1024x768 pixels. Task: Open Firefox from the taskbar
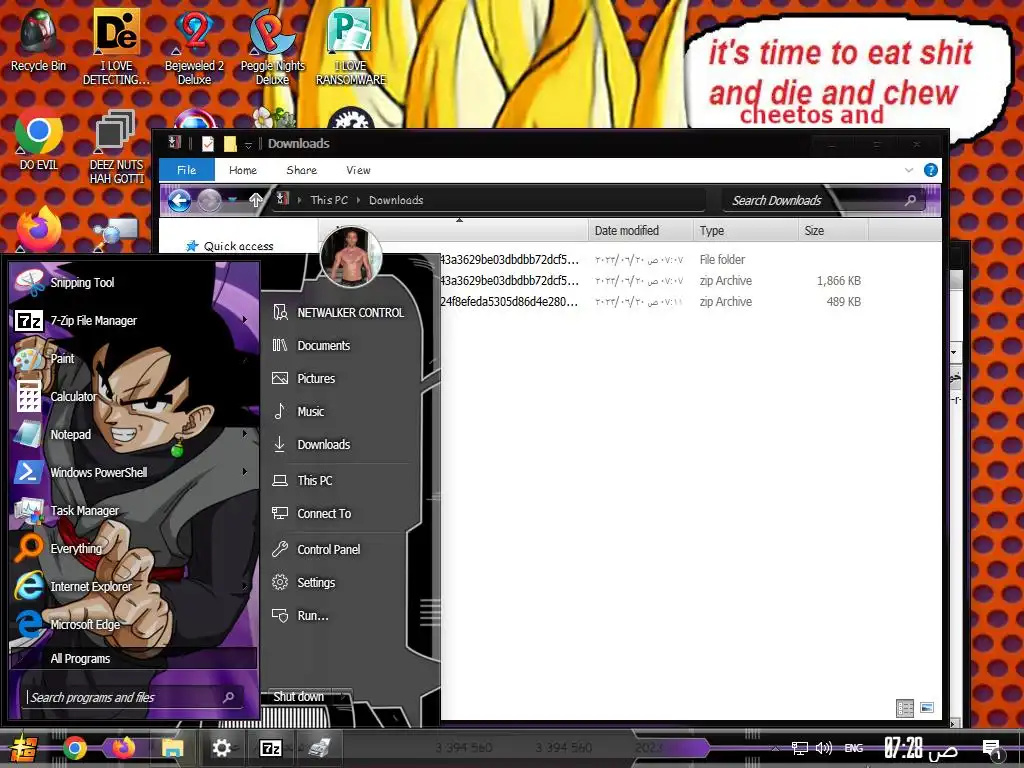coord(123,748)
